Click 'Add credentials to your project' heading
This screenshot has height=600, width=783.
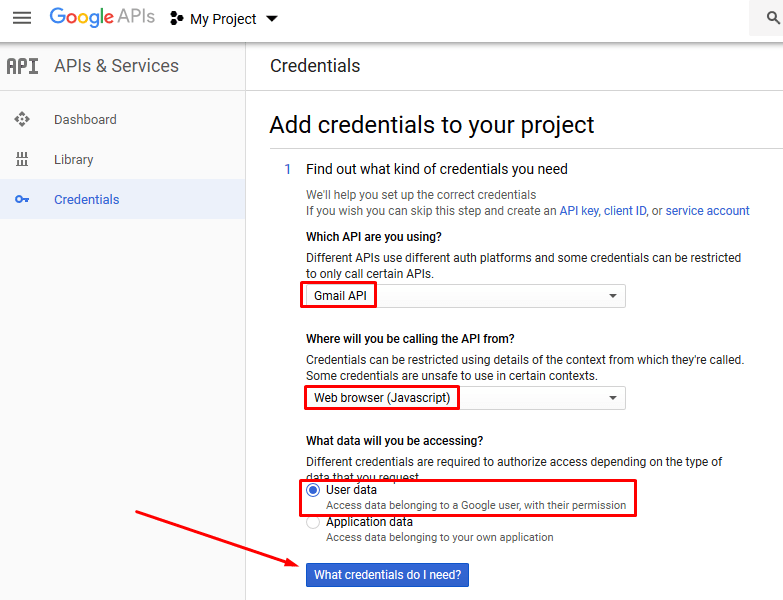coord(432,125)
